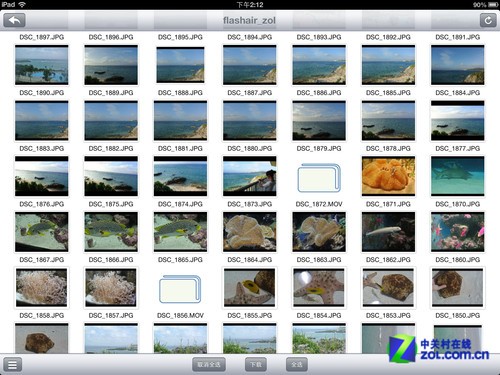
Task: Open the DSC_1856.MOV thumbnail
Action: pyautogui.click(x=180, y=338)
